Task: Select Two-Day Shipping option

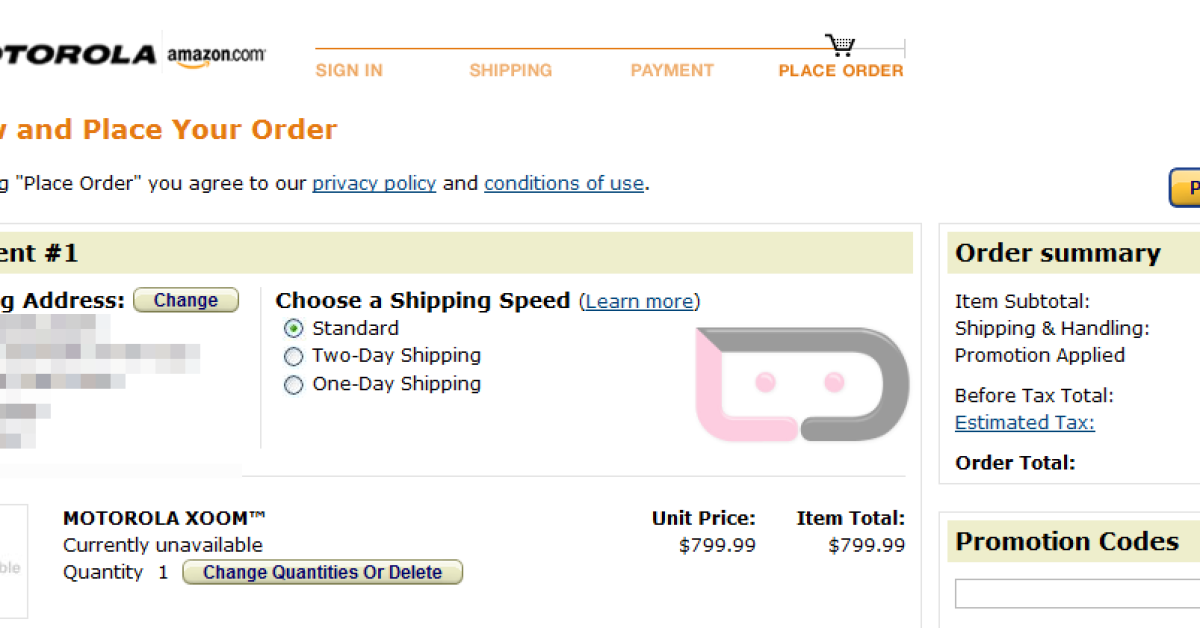Action: (293, 356)
